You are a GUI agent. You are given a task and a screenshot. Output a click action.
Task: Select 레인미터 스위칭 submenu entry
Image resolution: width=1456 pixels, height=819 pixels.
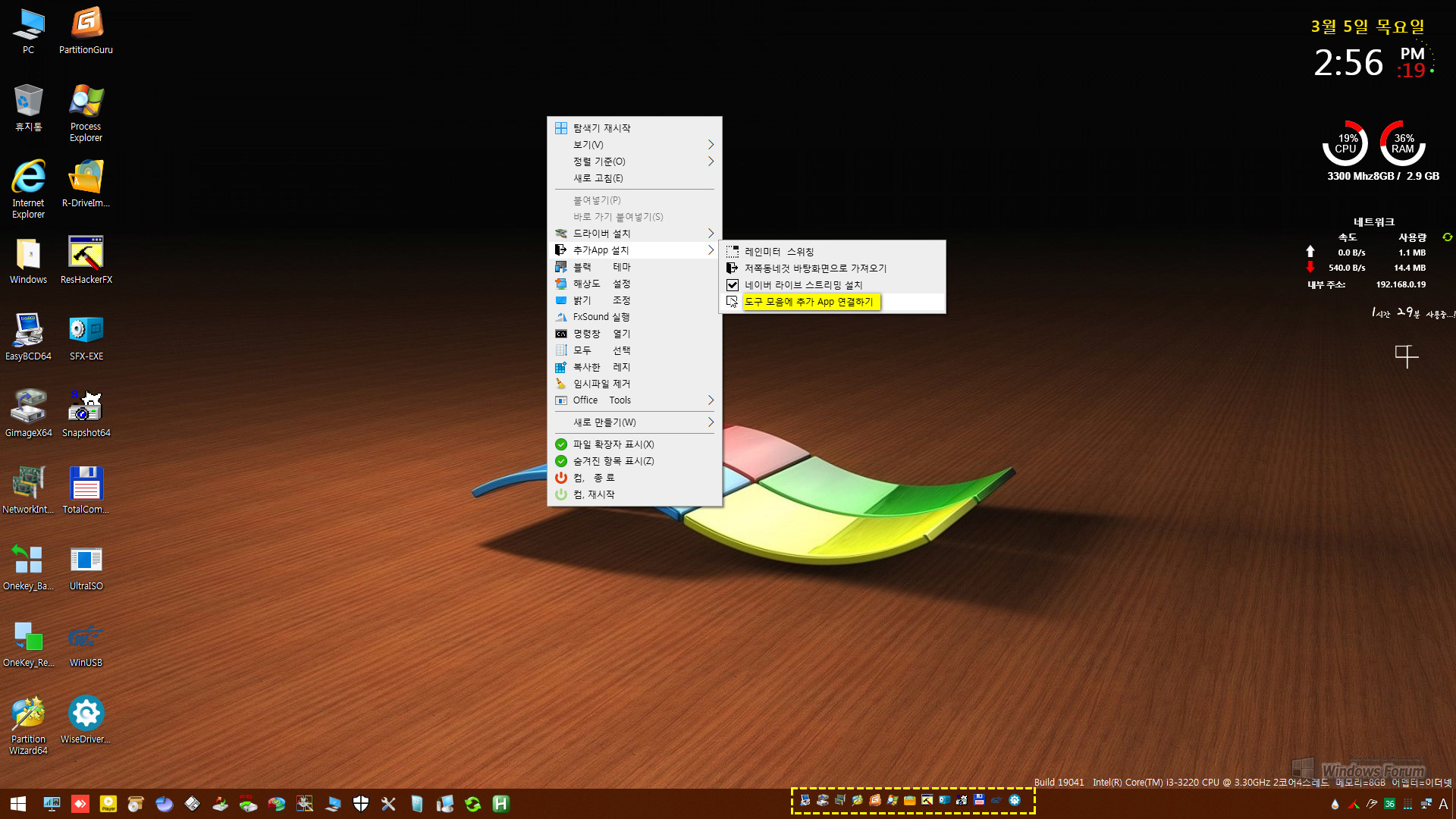(x=832, y=252)
